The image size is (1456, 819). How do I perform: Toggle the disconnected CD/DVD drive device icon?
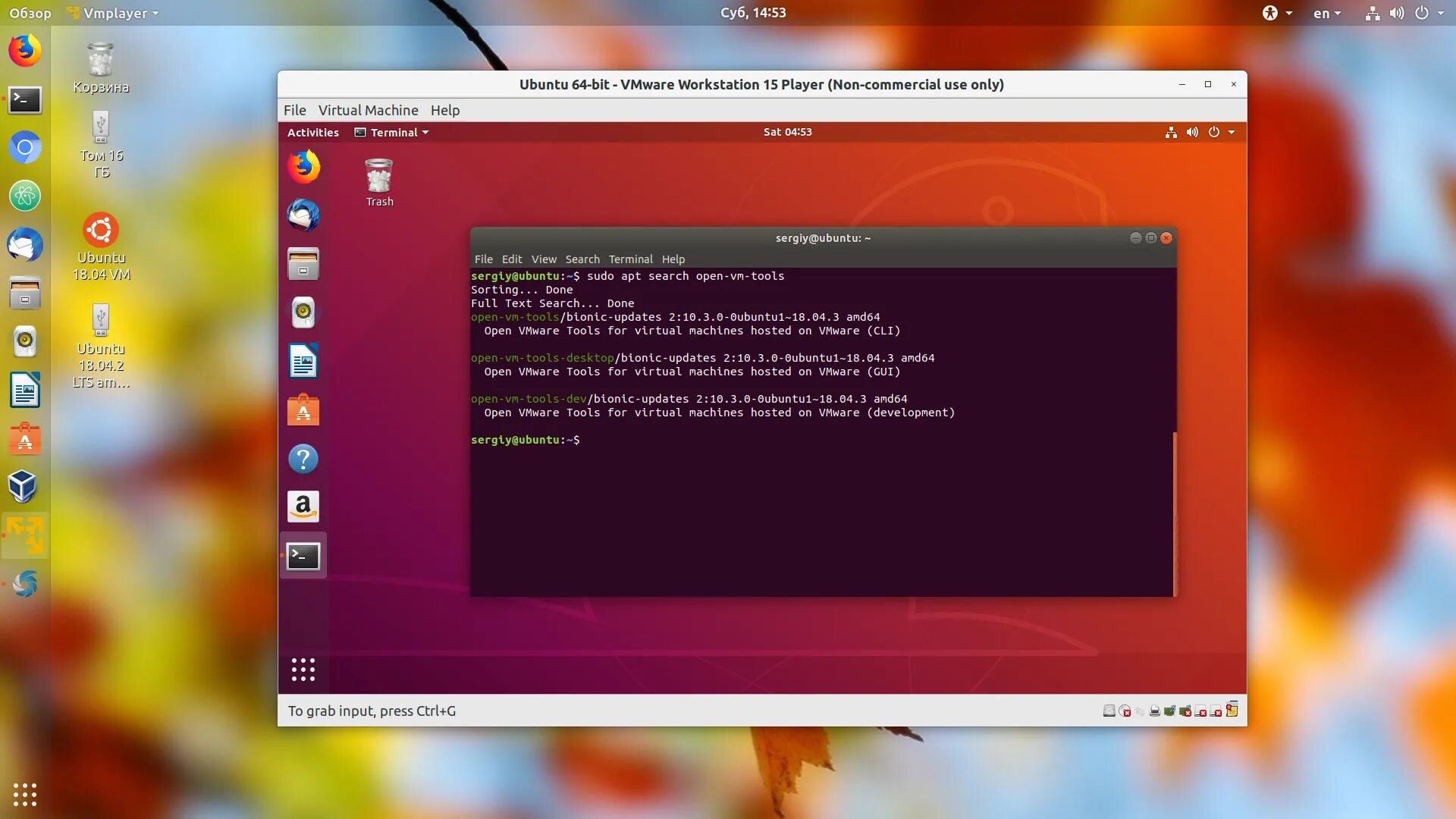1125,711
